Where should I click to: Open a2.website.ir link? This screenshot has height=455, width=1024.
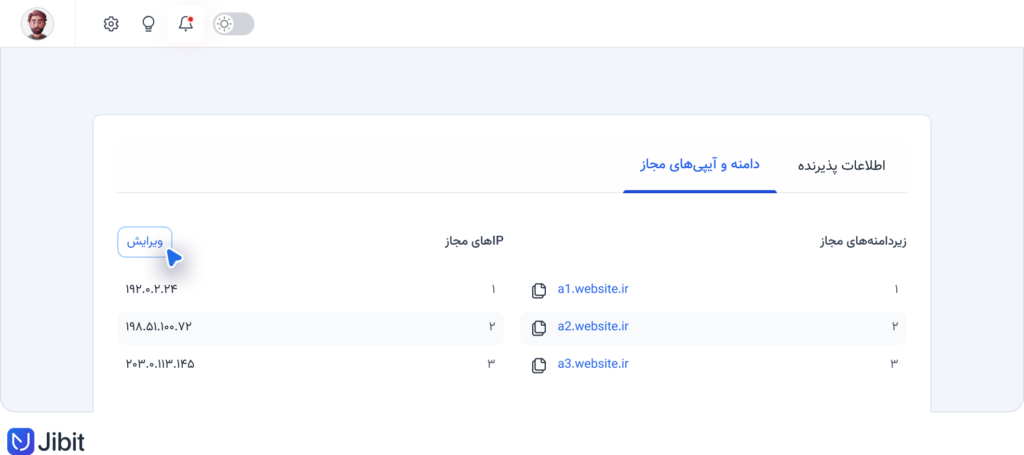click(592, 326)
